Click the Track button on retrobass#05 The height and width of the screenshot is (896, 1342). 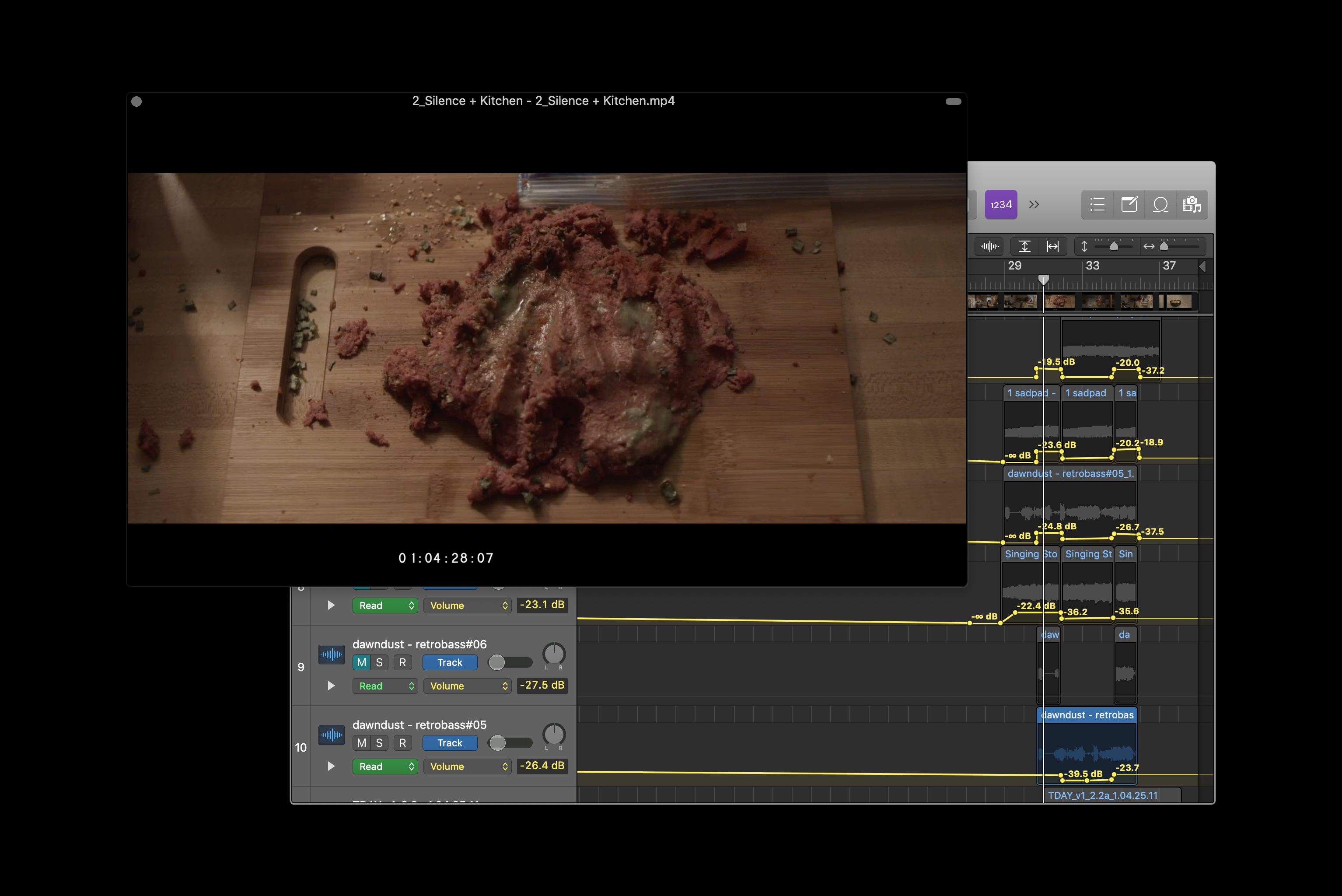(x=450, y=743)
